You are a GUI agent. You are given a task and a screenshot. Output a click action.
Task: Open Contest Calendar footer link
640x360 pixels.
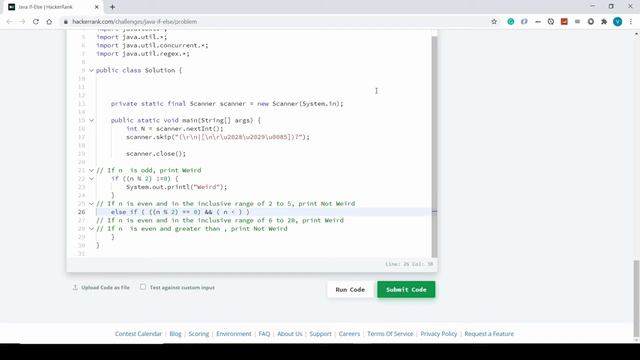tap(138, 333)
